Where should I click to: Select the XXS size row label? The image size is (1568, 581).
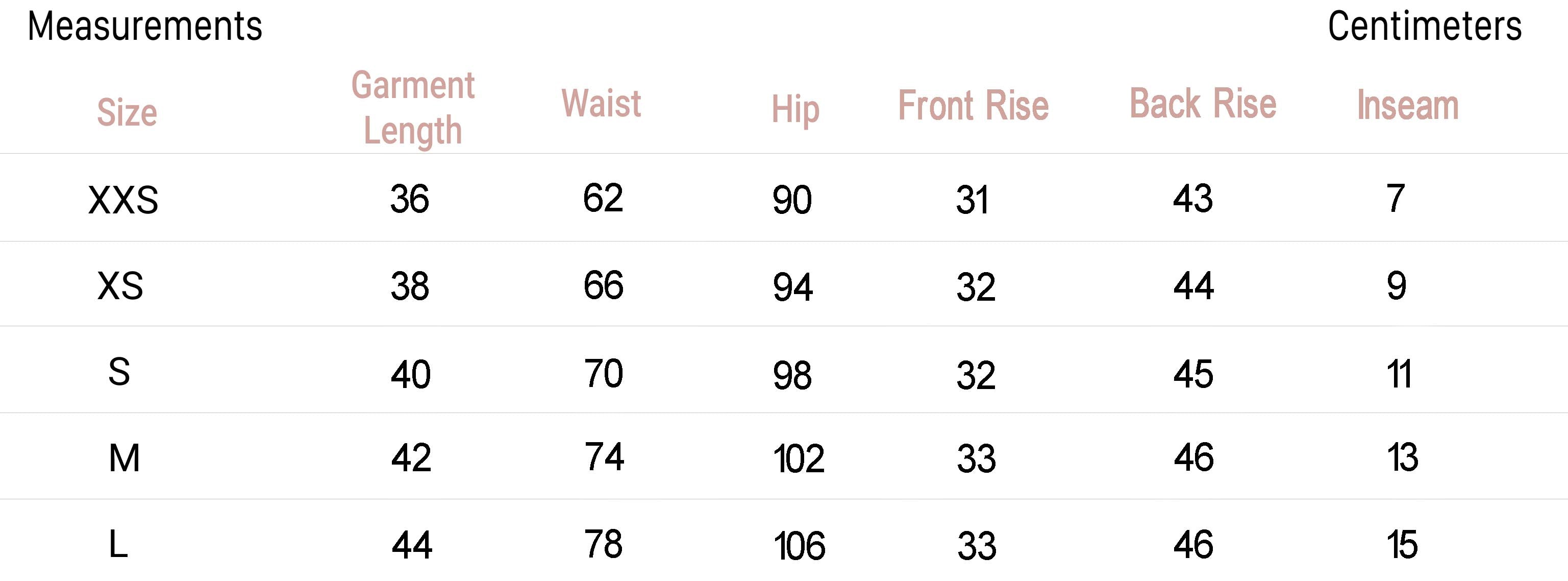click(123, 200)
